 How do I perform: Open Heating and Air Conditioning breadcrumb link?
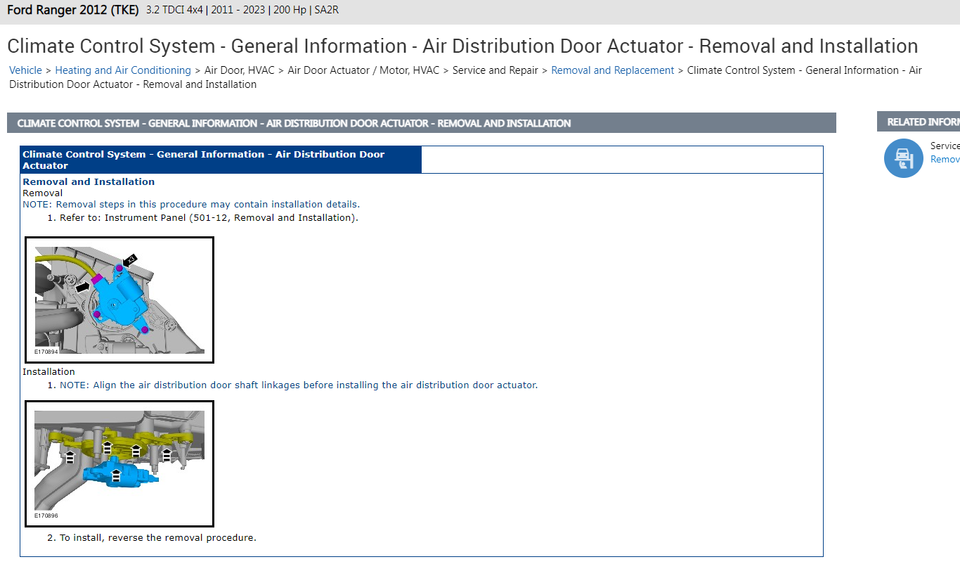coord(123,70)
